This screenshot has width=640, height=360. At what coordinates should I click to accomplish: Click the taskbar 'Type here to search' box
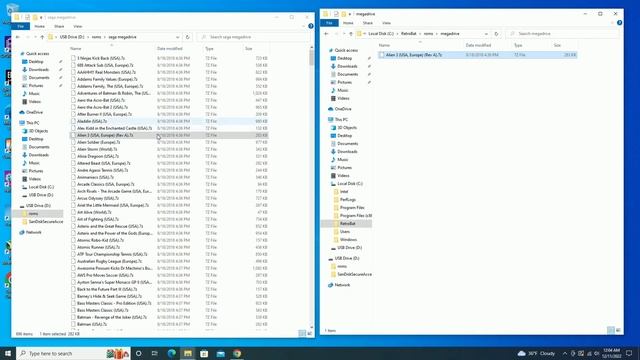[x=73, y=353]
